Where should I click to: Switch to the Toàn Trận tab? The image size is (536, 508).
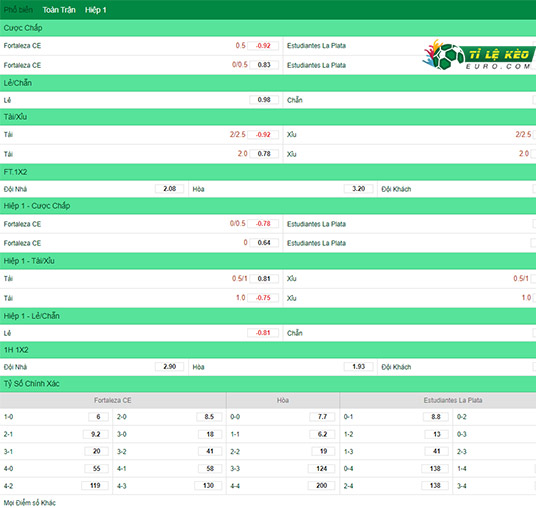pos(59,10)
